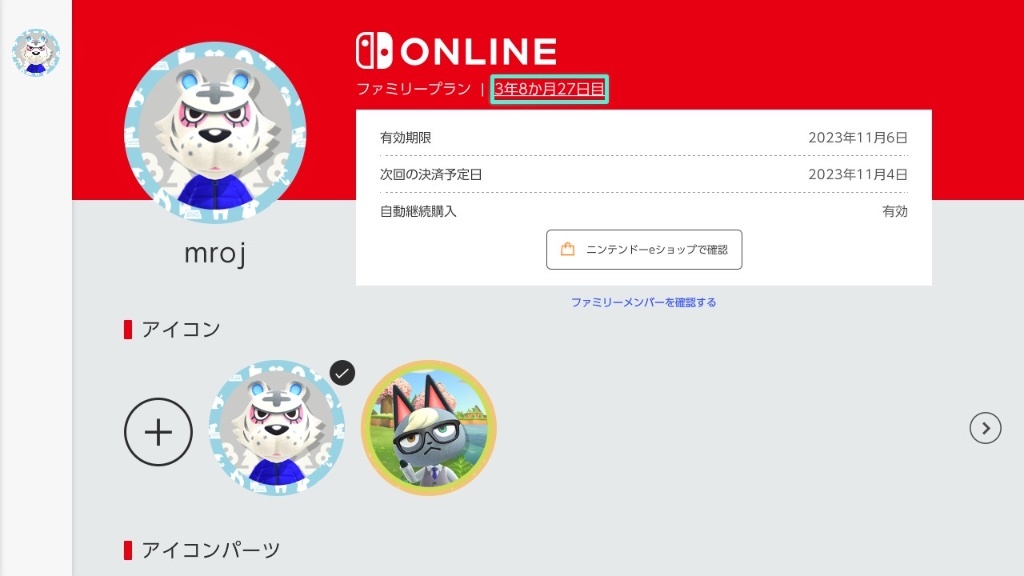This screenshot has height=576, width=1024.
Task: Select the gray cat with glasses icon
Action: point(429,428)
